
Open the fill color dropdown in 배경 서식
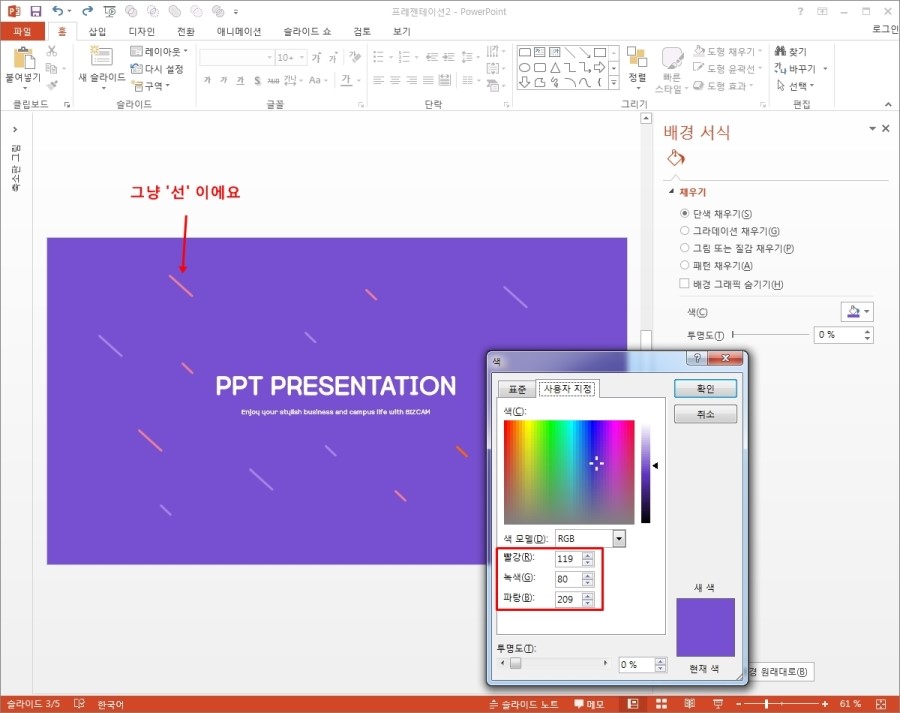pos(865,312)
